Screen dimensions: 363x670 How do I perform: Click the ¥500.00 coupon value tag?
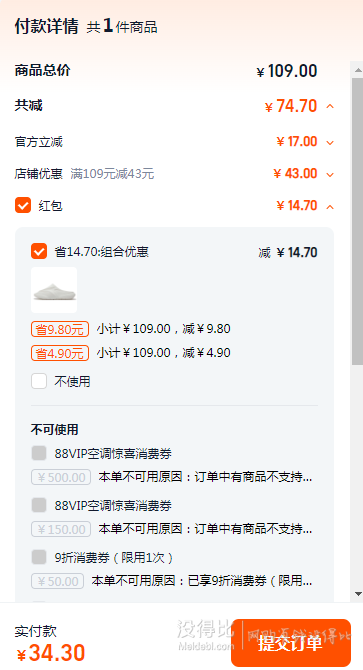tap(61, 477)
